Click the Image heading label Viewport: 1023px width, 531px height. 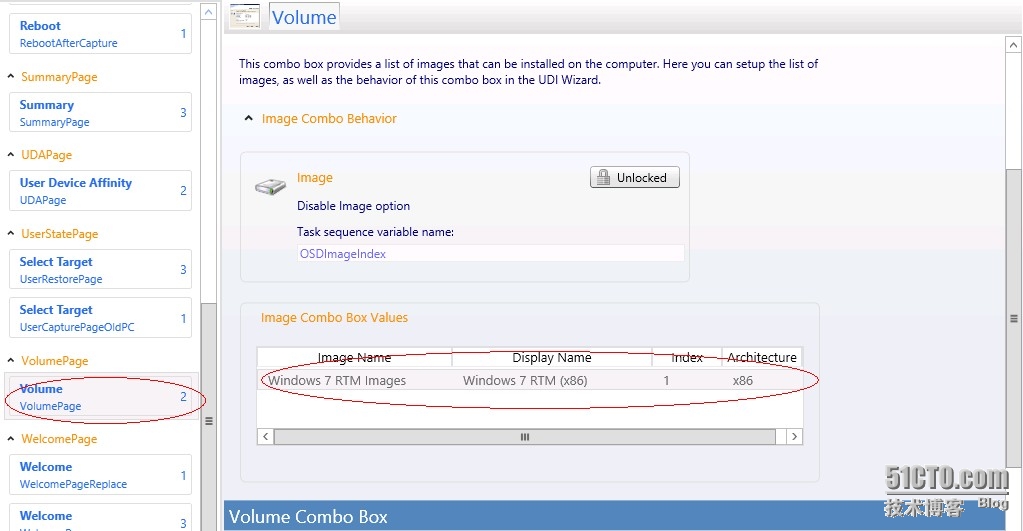coord(314,178)
